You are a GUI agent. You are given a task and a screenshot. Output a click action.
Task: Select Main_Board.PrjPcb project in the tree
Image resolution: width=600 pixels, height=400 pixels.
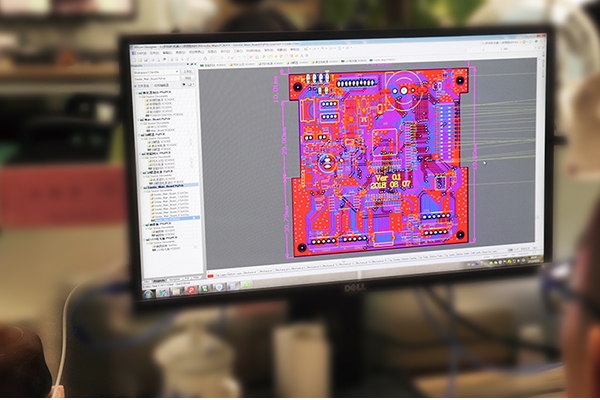coord(157,119)
